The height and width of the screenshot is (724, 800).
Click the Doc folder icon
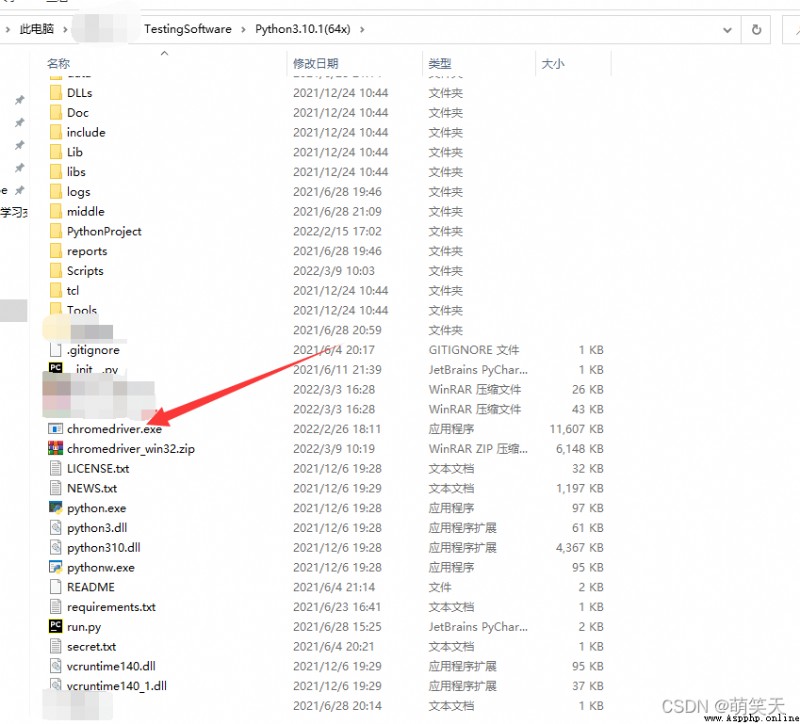coord(56,112)
